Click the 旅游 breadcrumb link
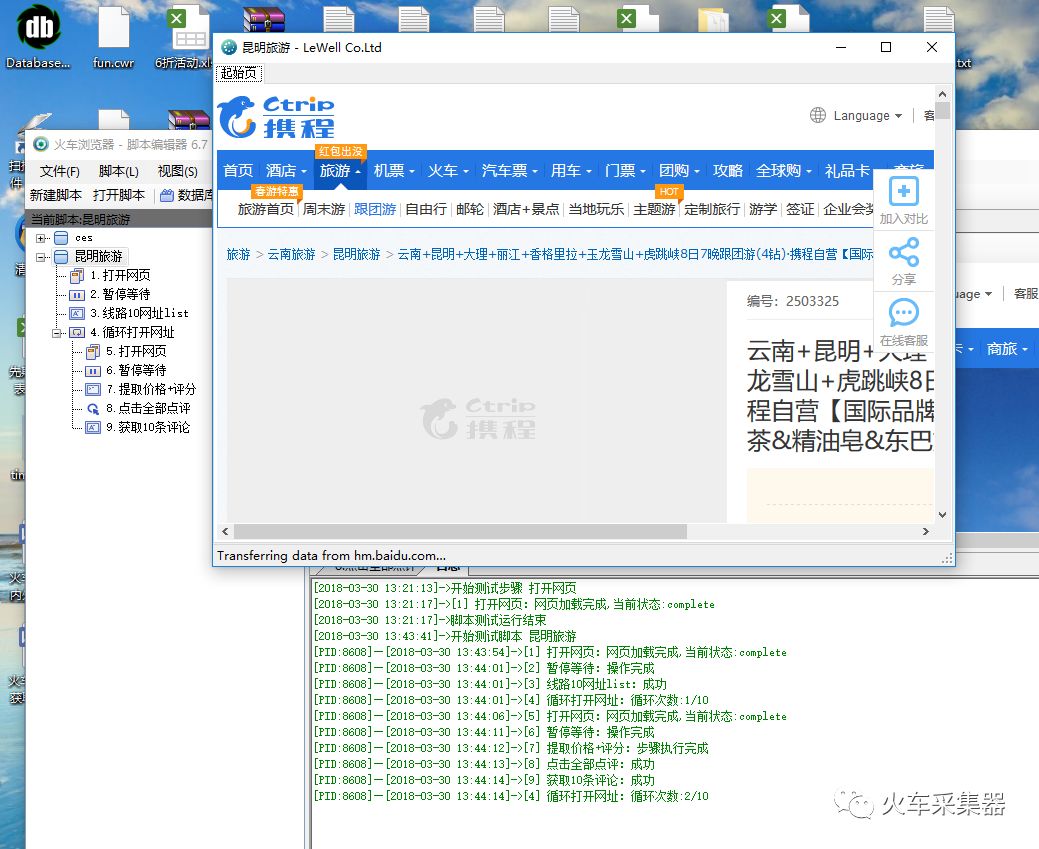Viewport: 1039px width, 849px height. pos(239,255)
